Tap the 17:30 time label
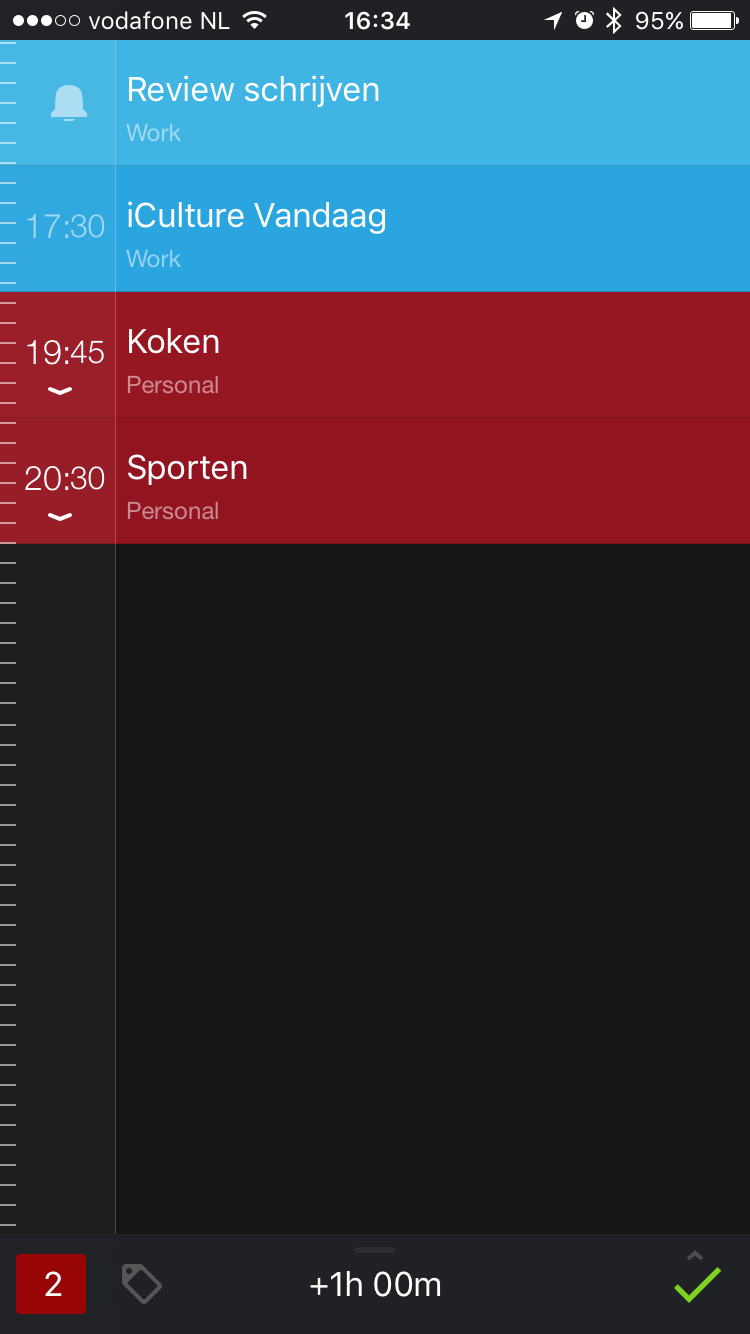This screenshot has height=1334, width=750. pos(65,226)
